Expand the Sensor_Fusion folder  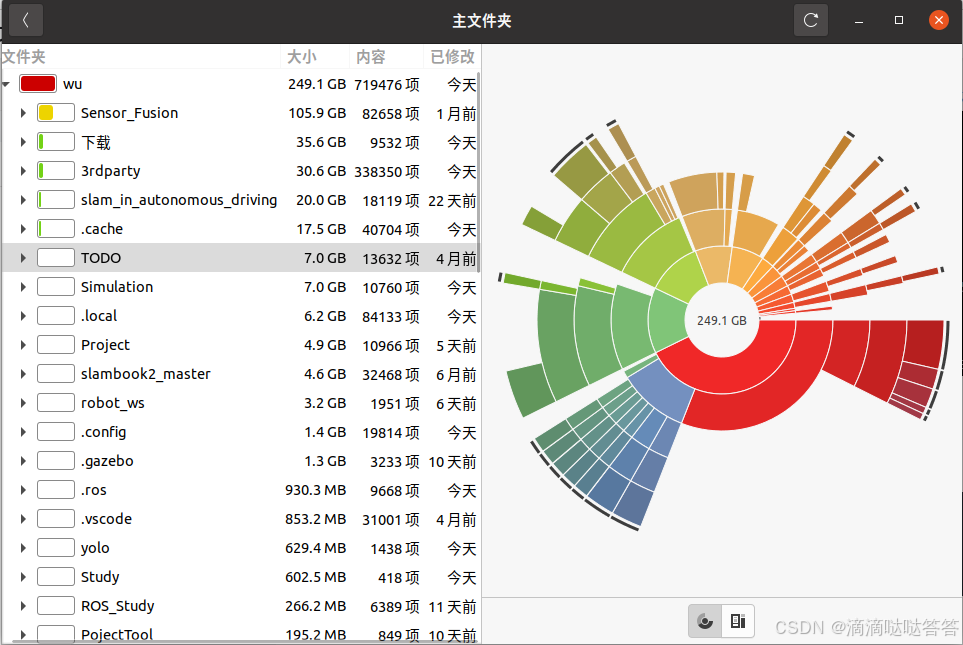(23, 113)
